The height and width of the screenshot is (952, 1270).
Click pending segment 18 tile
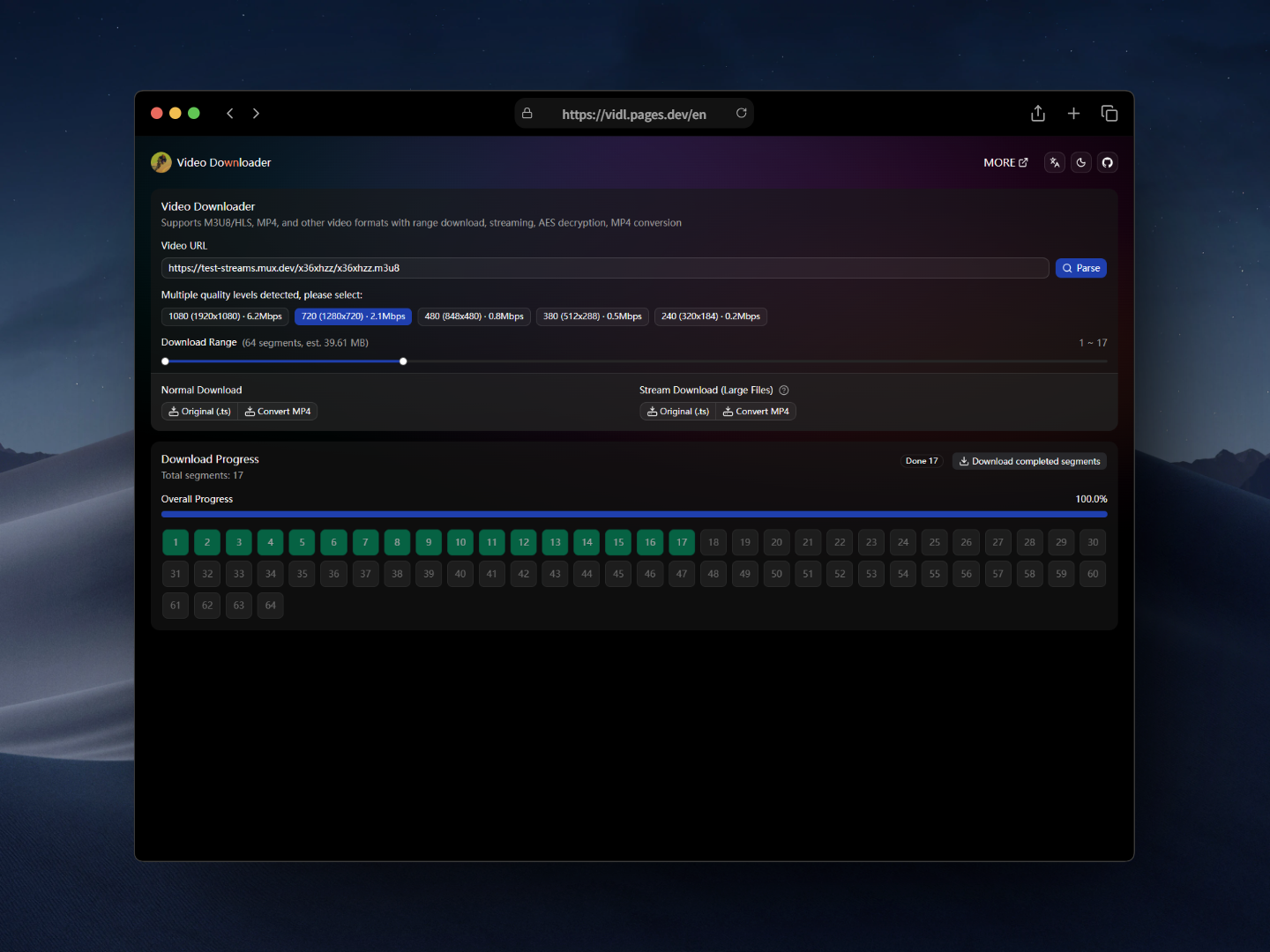tap(713, 542)
